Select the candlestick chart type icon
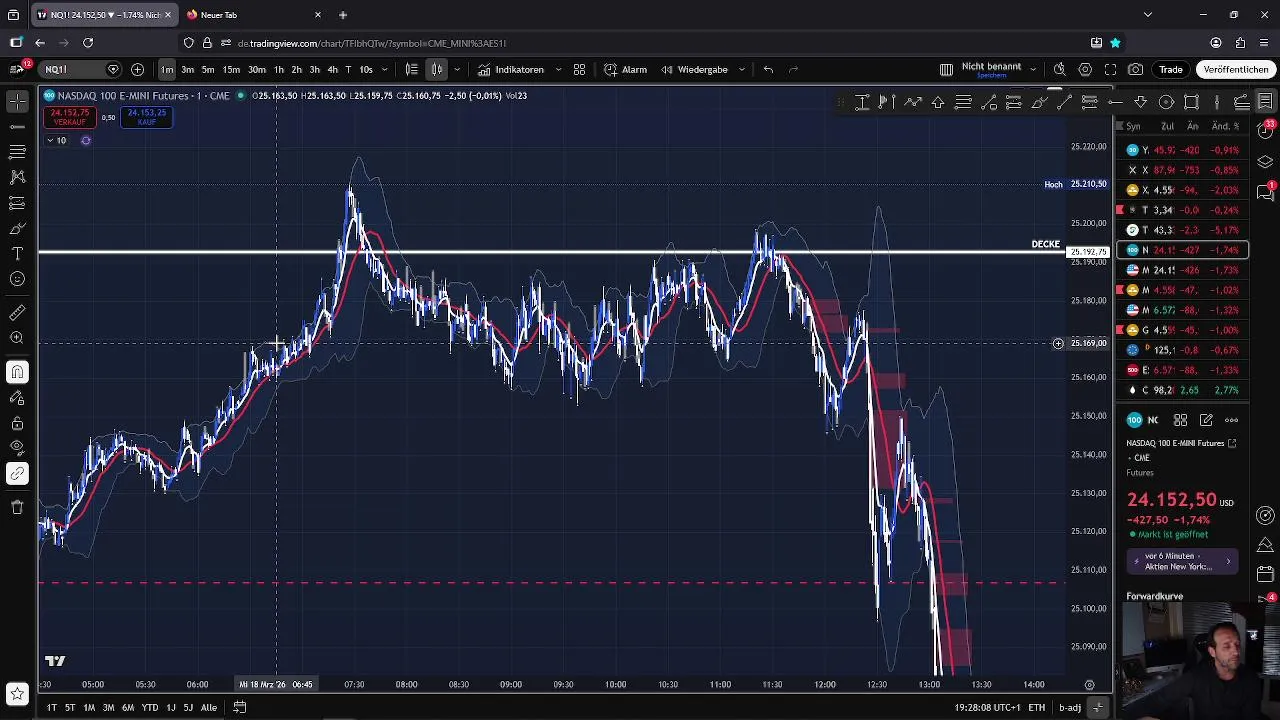The width and height of the screenshot is (1280, 720). pyautogui.click(x=437, y=69)
